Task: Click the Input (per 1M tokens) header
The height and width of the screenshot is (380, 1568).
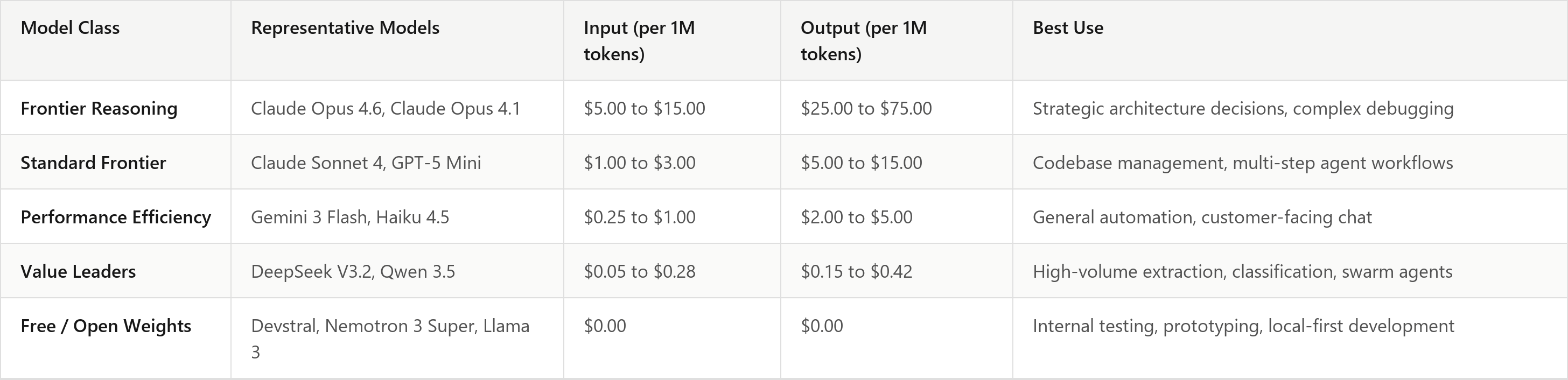Action: tap(639, 41)
